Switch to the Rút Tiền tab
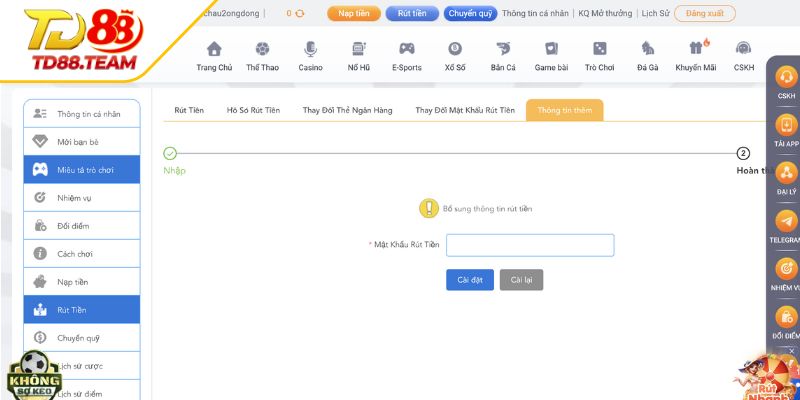 tap(189, 110)
